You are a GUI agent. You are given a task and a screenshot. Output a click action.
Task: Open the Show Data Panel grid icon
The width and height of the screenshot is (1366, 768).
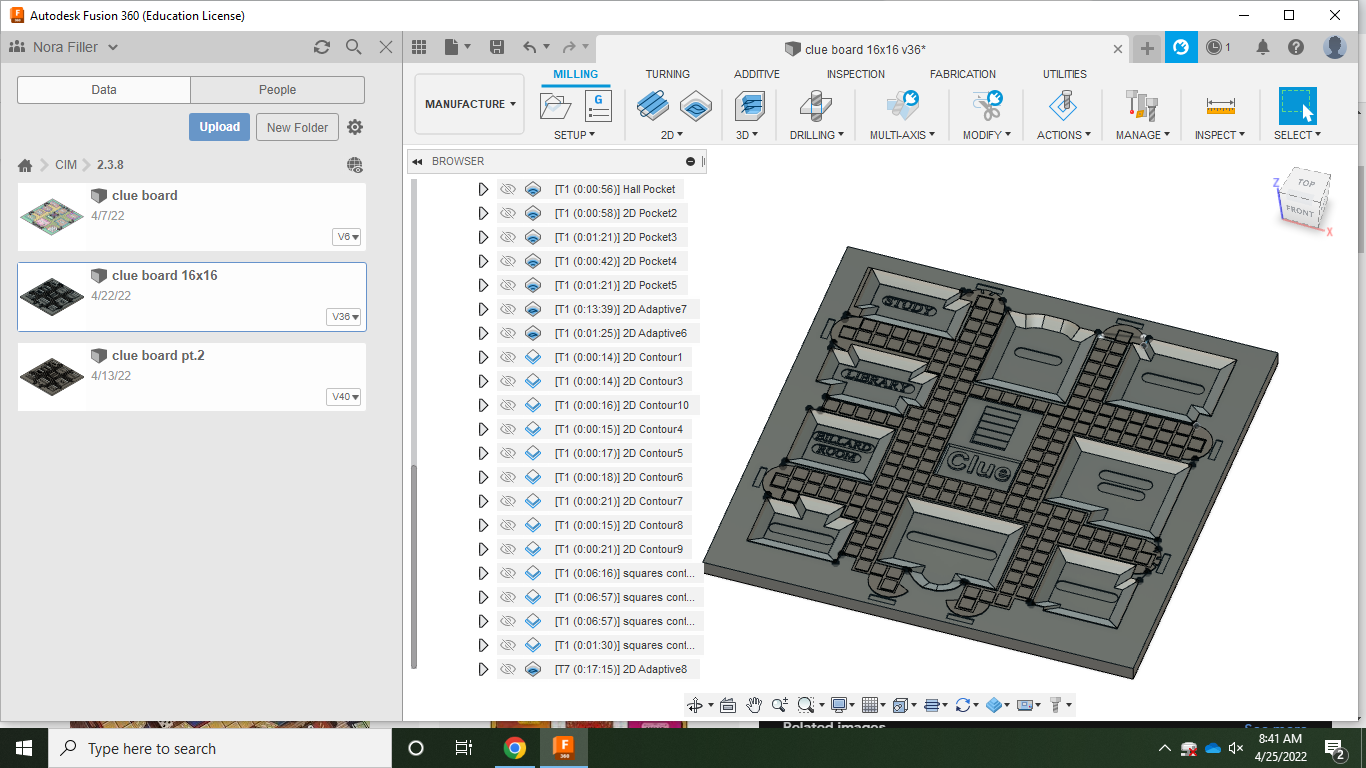(419, 47)
